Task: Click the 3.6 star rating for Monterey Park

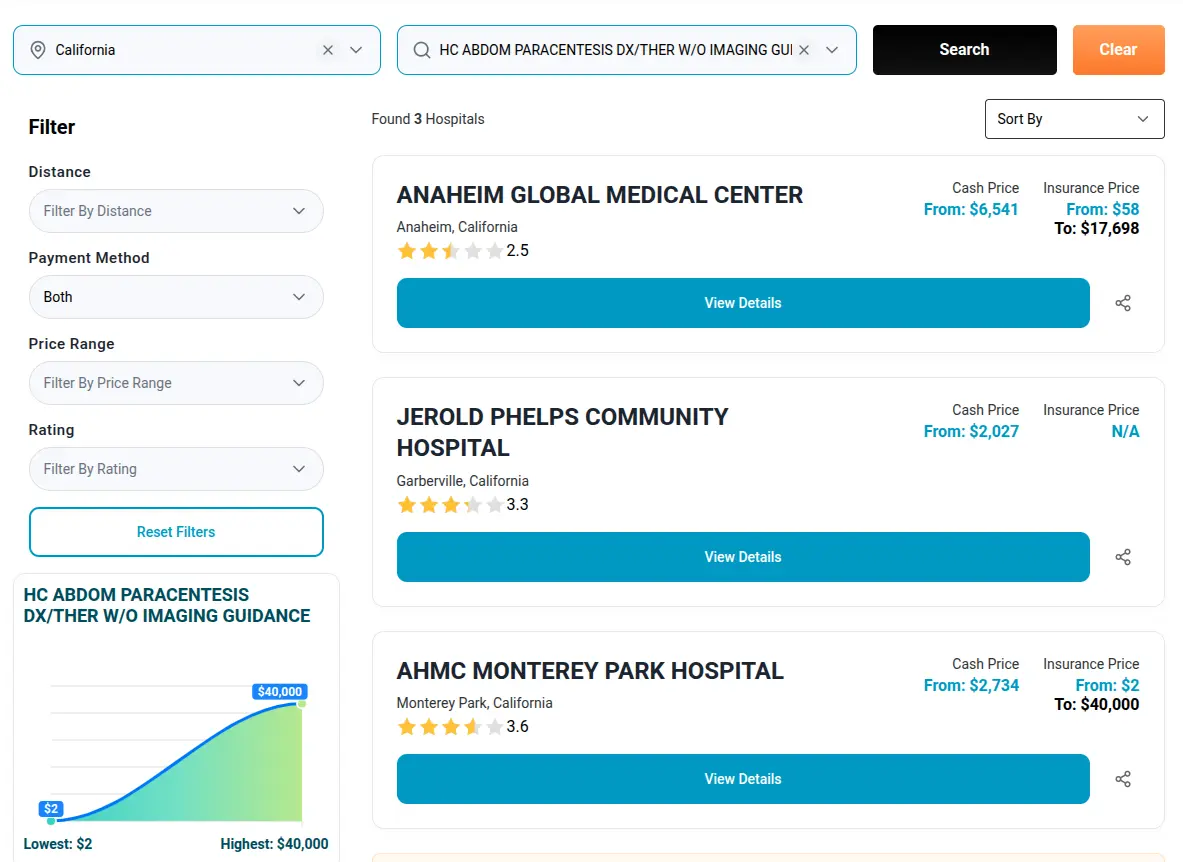Action: pos(462,727)
